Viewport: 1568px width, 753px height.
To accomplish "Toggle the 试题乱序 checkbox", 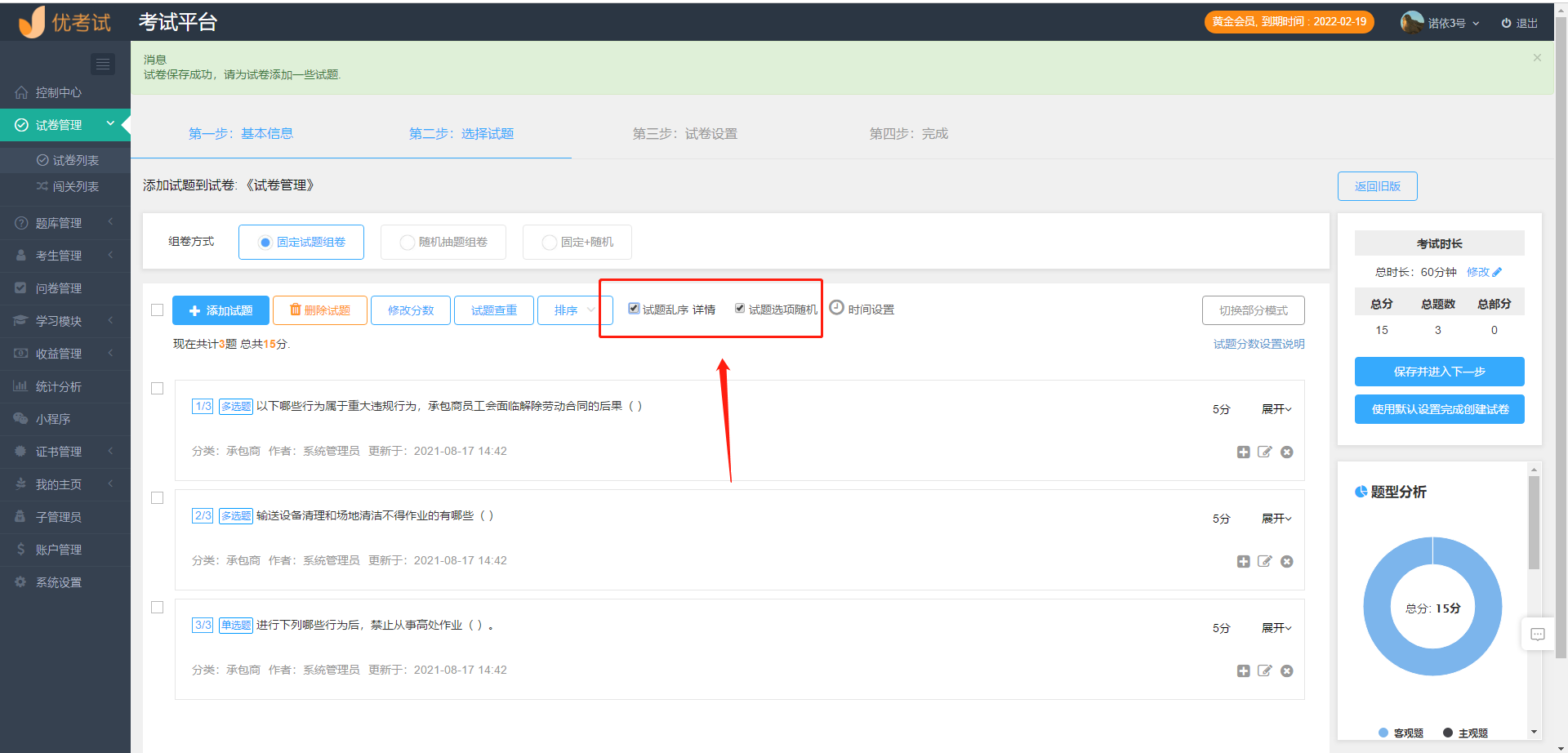I will tap(634, 309).
